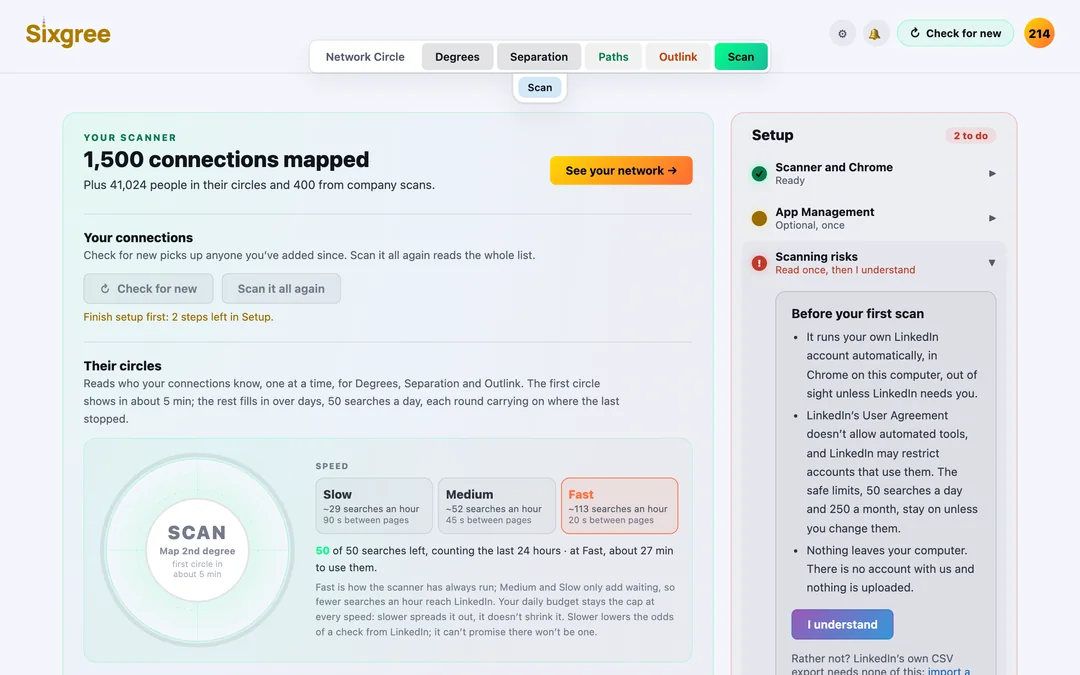
Task: Click the amber status dot by App Management
Action: 759,218
